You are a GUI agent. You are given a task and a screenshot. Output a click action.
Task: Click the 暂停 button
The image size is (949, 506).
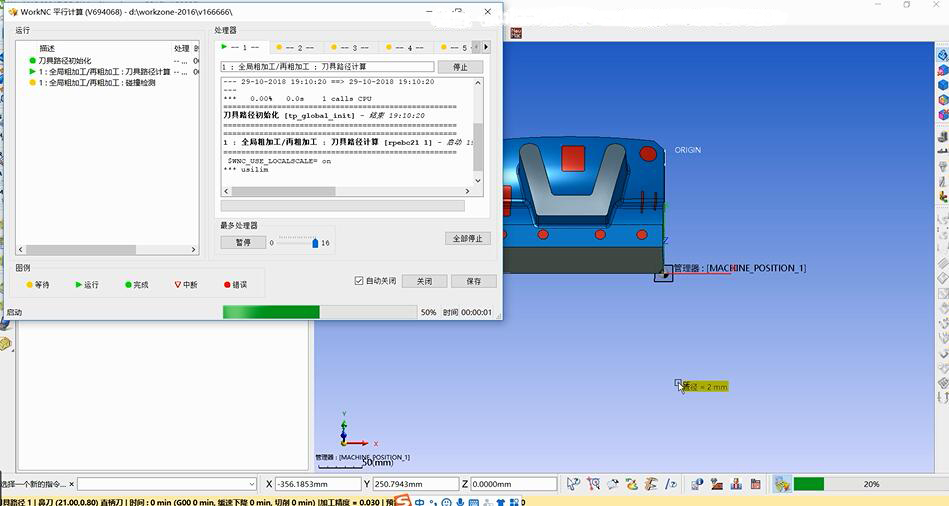(243, 242)
